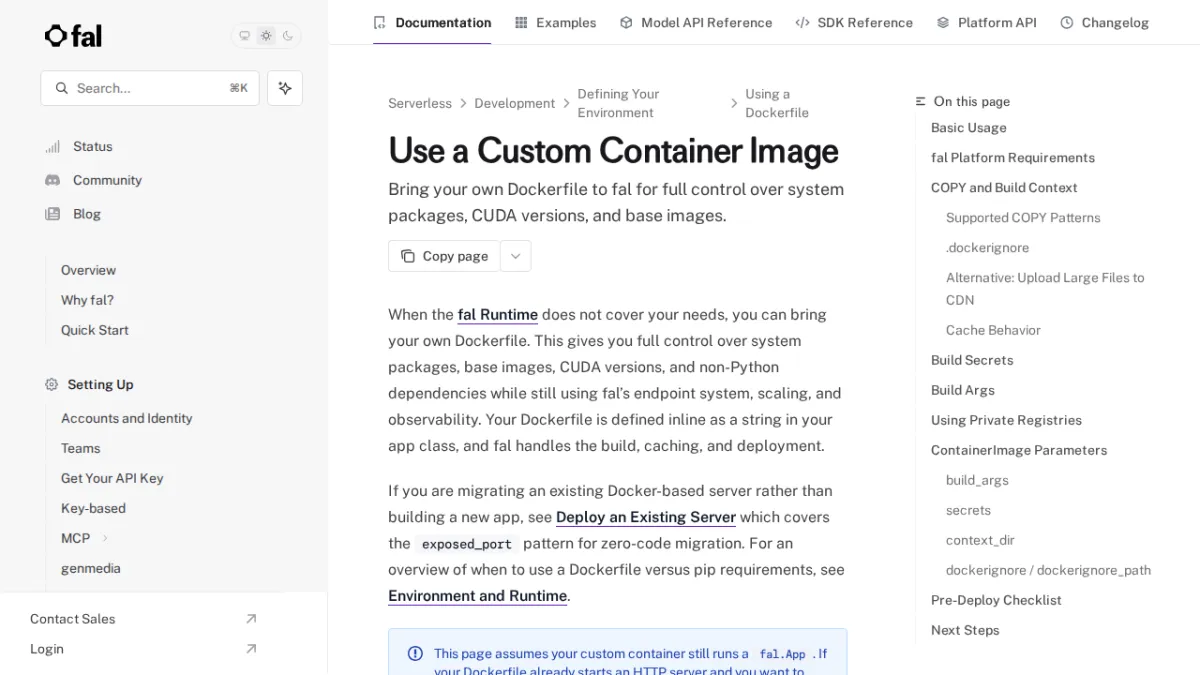Click the info icon in the callout
The width and height of the screenshot is (1200, 675).
click(415, 654)
